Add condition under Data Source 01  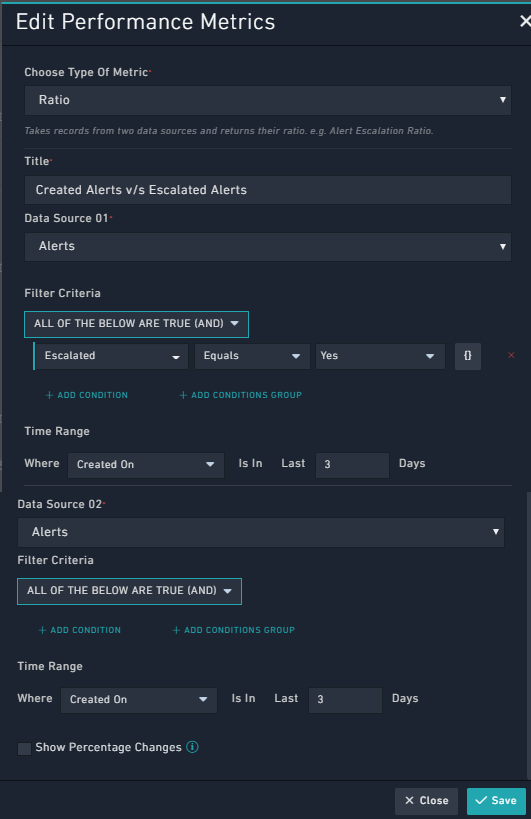87,395
